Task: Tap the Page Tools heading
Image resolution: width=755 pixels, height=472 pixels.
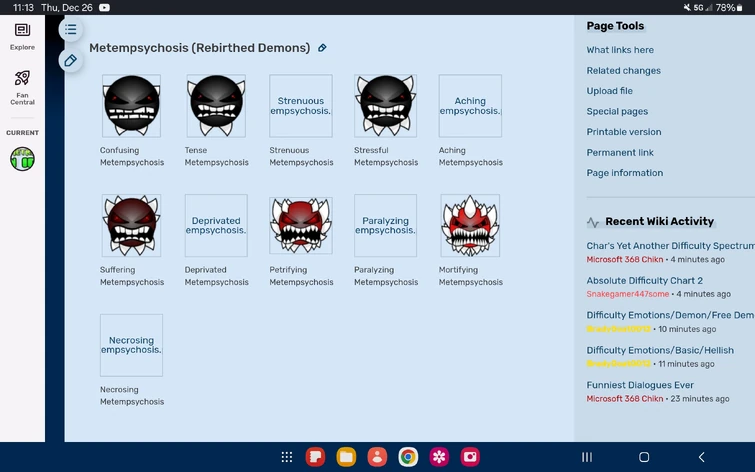Action: click(x=615, y=26)
